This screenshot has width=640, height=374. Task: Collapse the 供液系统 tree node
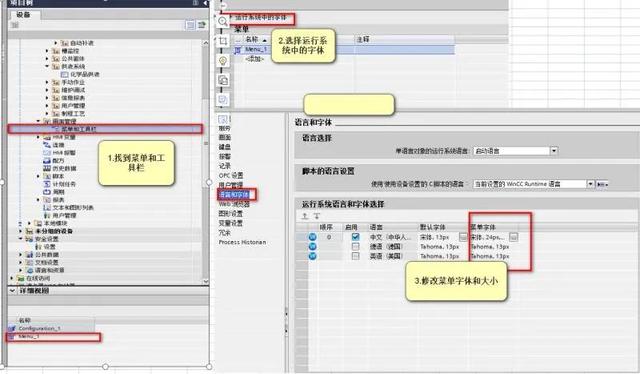[47, 66]
